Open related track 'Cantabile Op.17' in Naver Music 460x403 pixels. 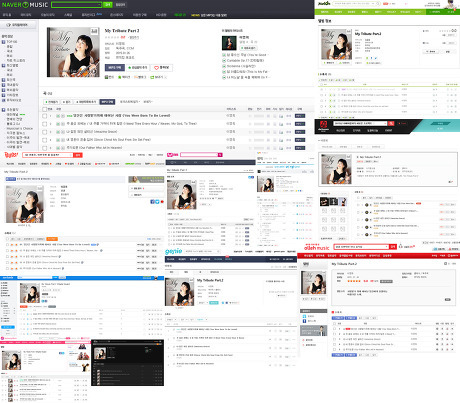point(245,60)
